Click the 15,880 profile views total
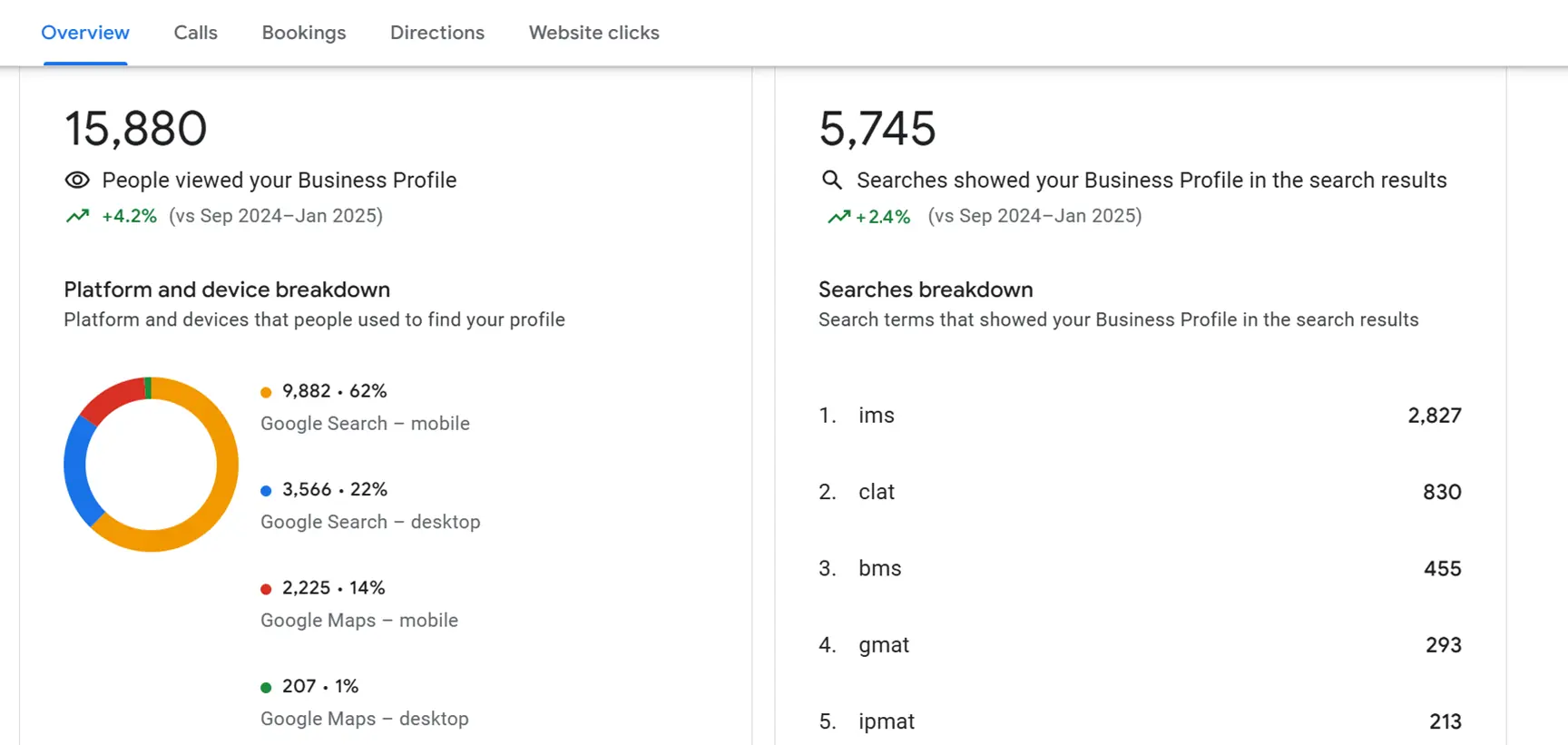This screenshot has height=745, width=1568. click(x=135, y=128)
